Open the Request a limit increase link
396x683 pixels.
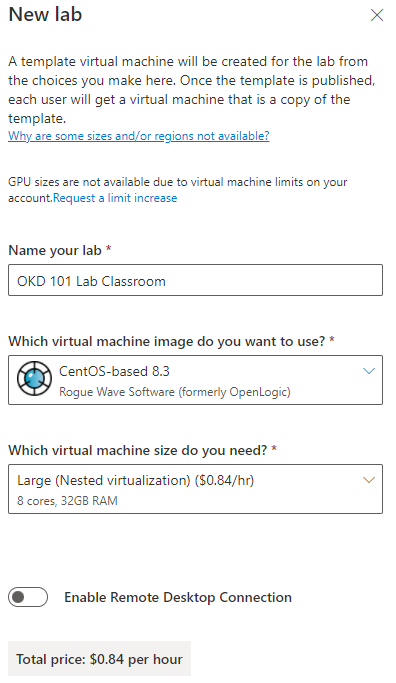(115, 198)
